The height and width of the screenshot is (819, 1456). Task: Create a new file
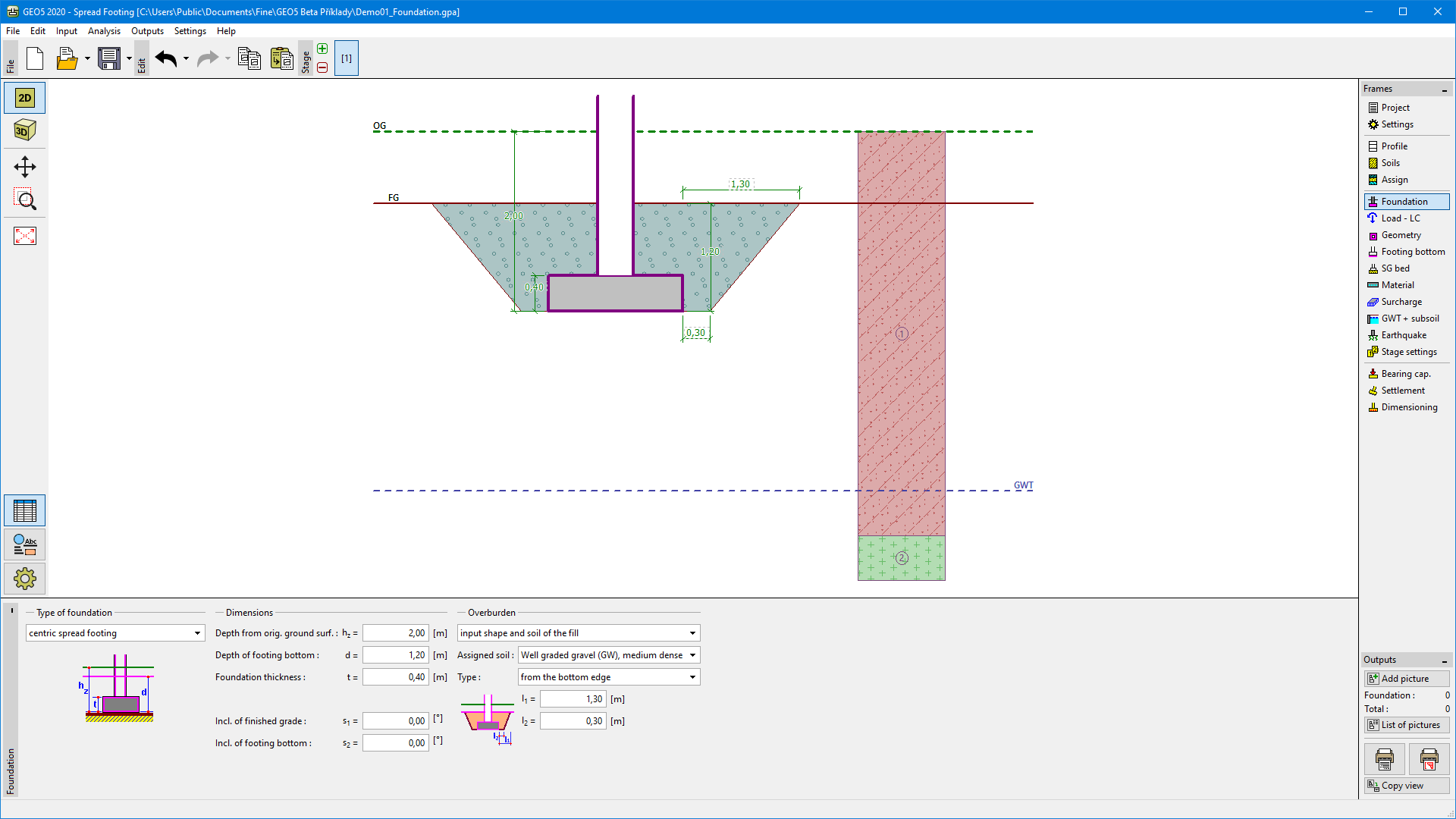35,58
